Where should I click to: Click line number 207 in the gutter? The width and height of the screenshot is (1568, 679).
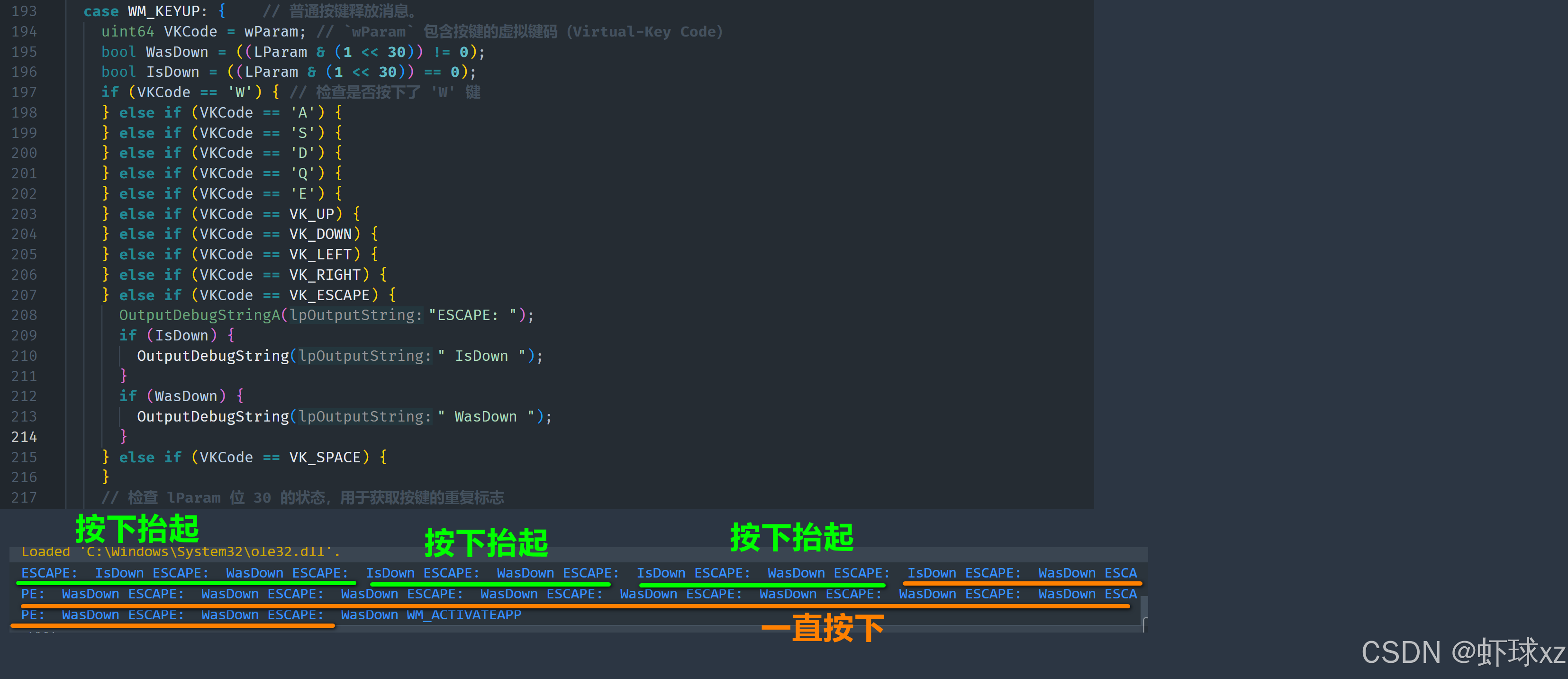[24, 295]
